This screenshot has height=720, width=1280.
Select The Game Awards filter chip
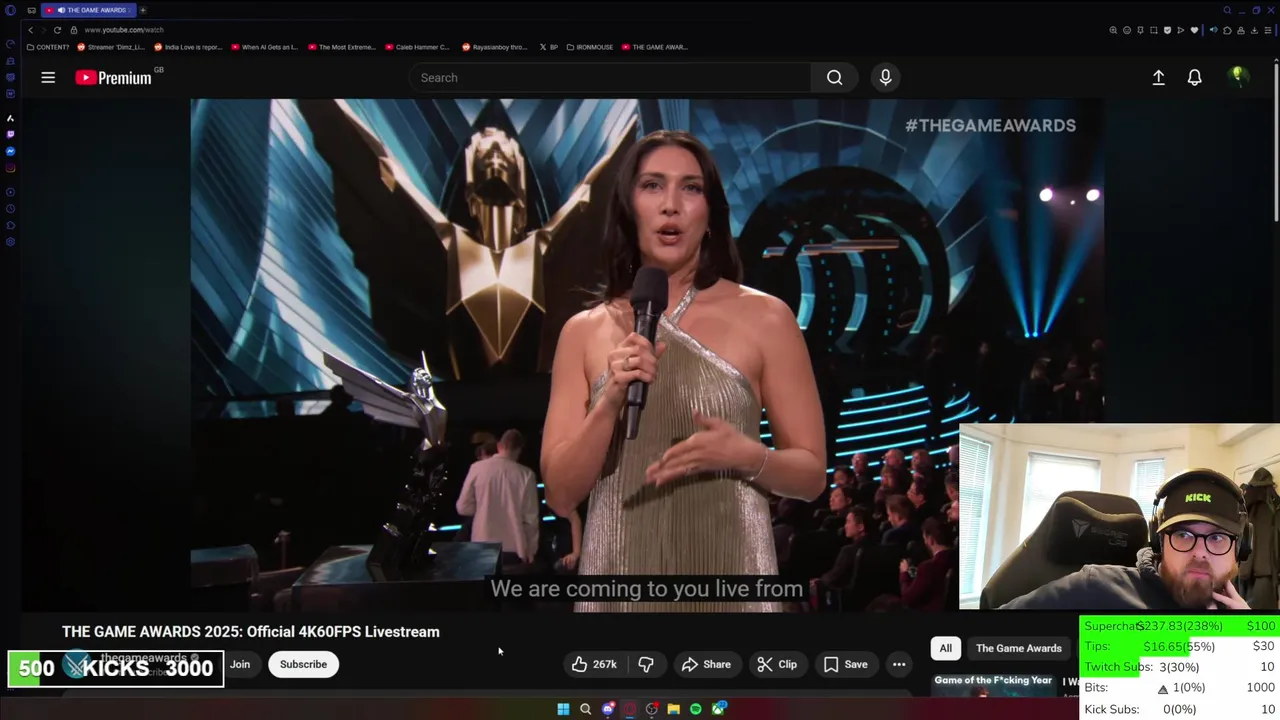pos(1018,648)
